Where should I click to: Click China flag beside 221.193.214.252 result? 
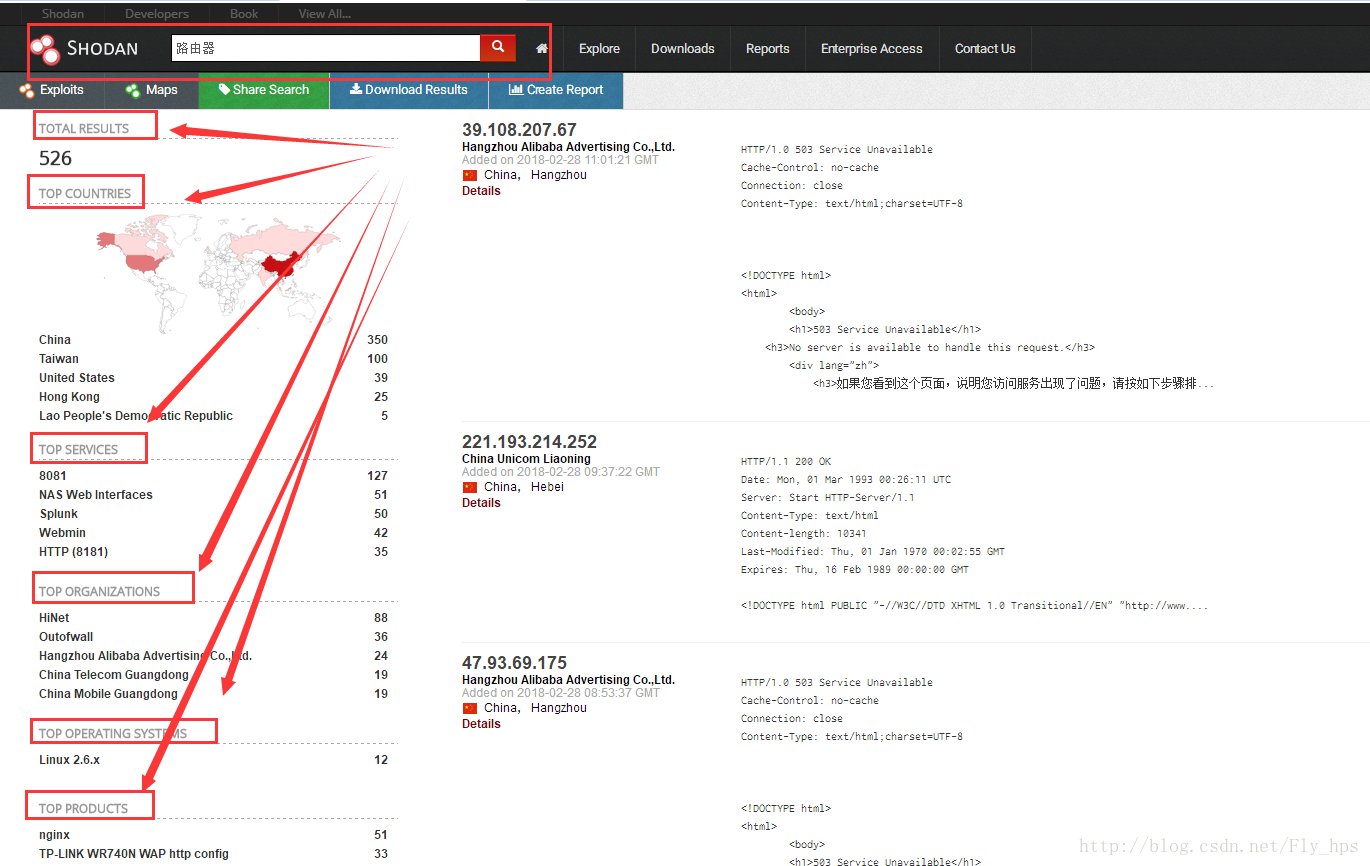click(x=470, y=487)
